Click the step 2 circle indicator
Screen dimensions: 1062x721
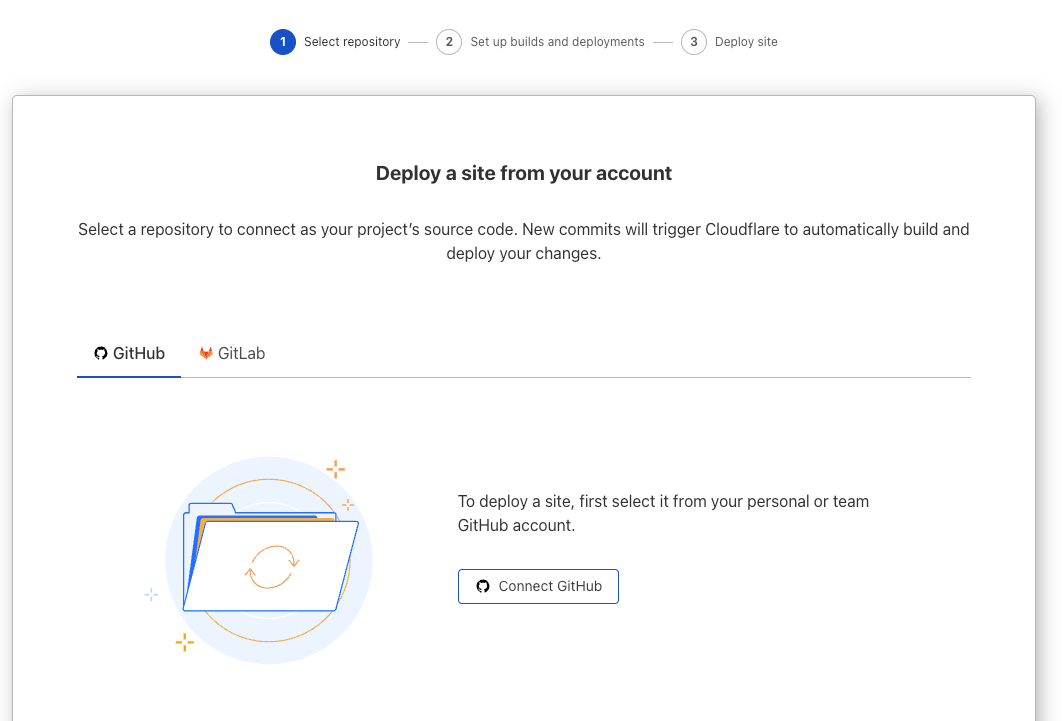click(x=449, y=42)
